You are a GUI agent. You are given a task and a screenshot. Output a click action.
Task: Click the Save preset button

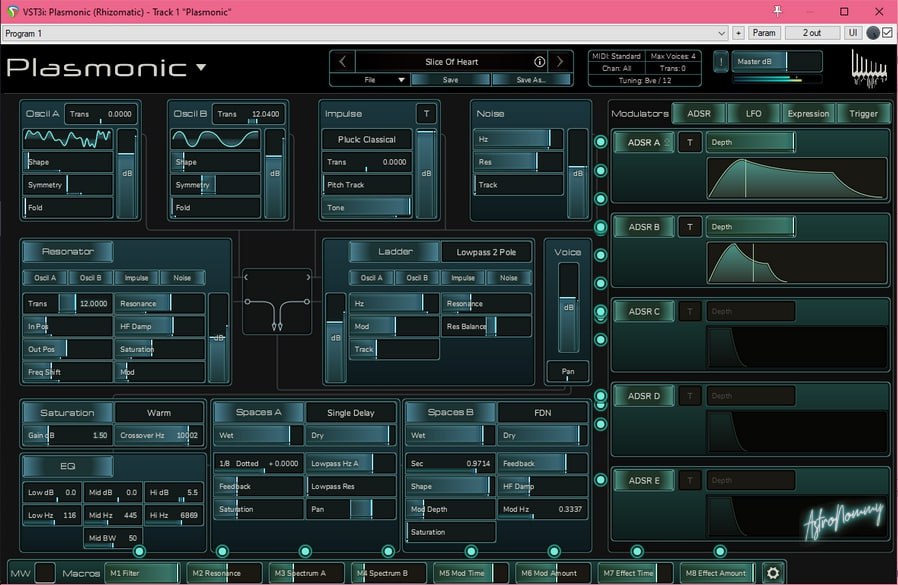pos(450,80)
